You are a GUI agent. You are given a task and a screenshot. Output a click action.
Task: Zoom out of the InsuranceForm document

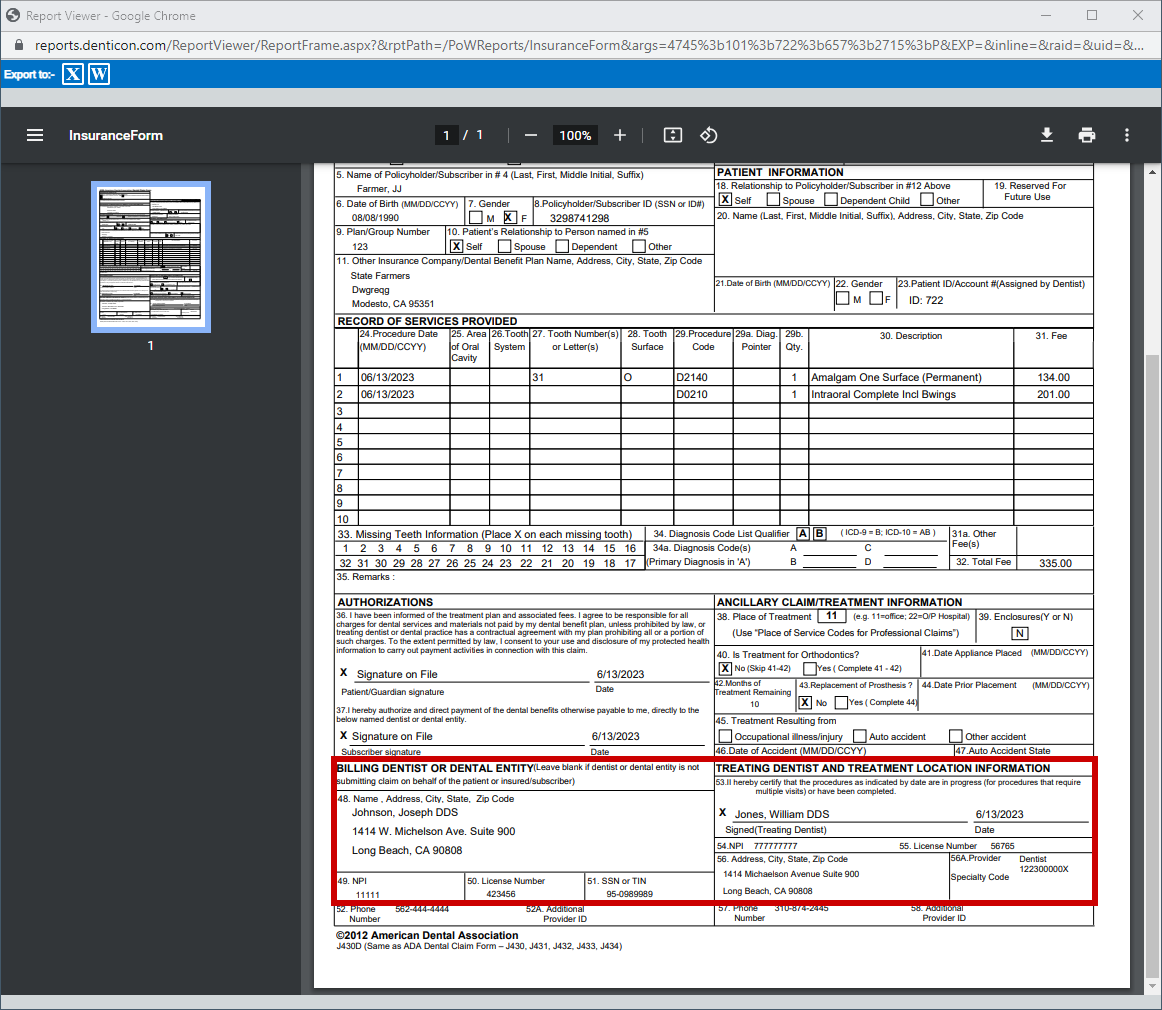531,135
